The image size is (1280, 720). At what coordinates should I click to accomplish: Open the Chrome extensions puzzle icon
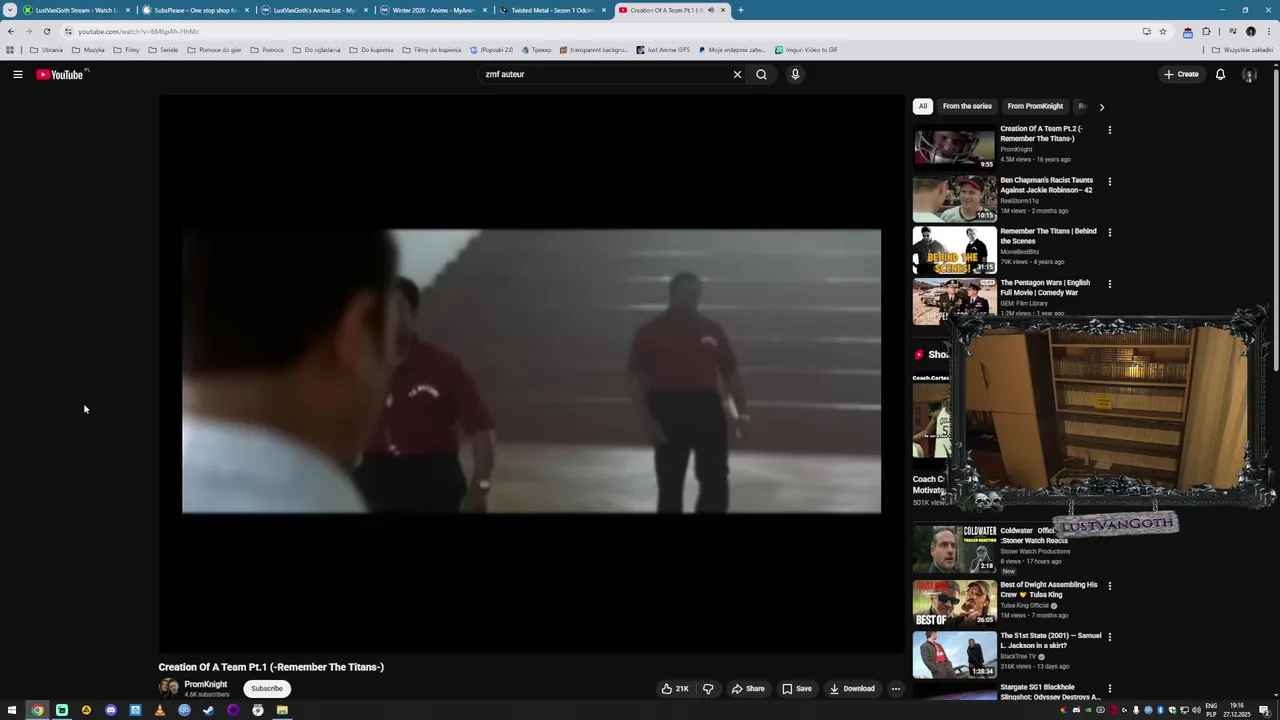(x=1206, y=31)
